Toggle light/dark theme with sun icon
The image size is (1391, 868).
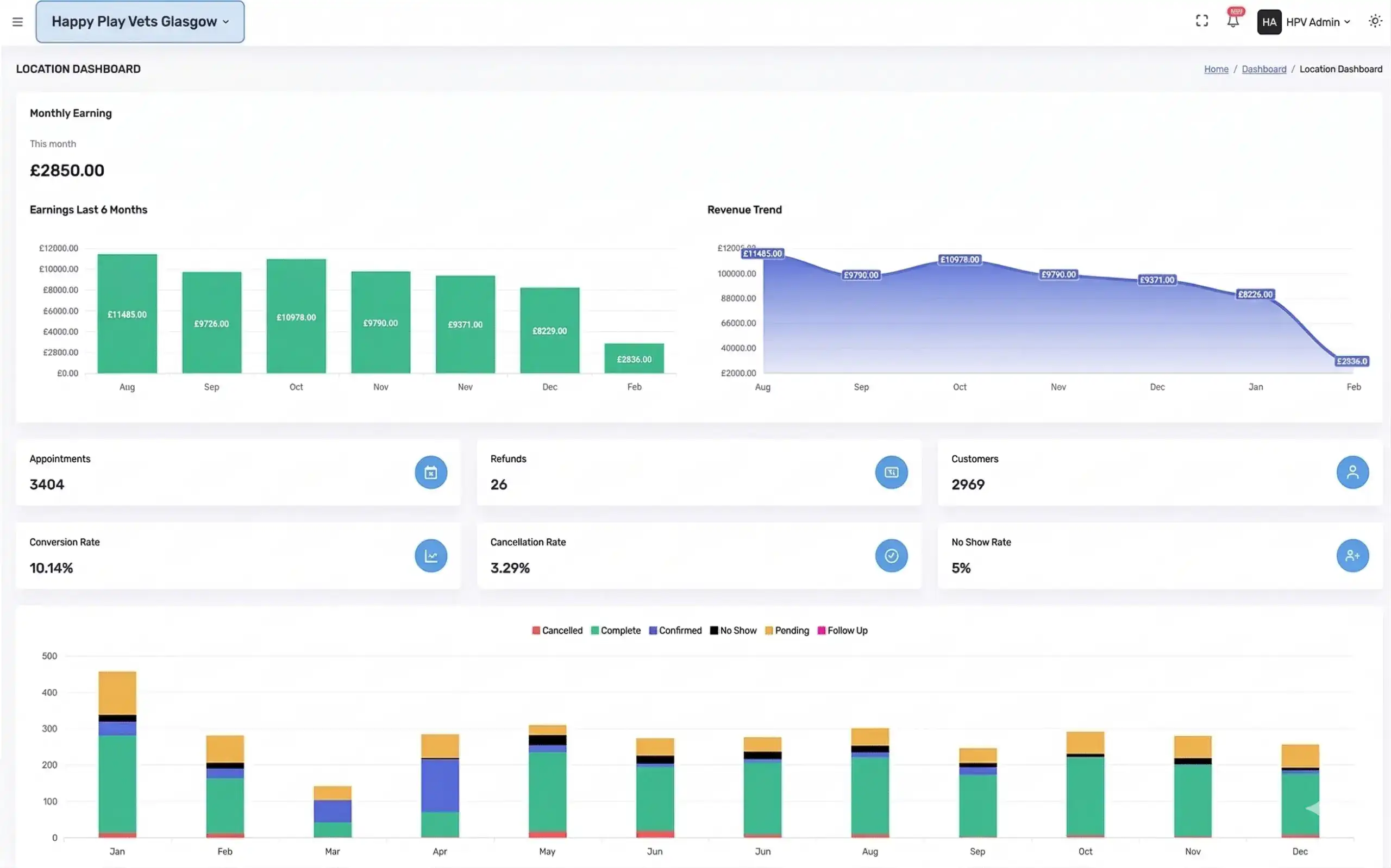pos(1374,21)
